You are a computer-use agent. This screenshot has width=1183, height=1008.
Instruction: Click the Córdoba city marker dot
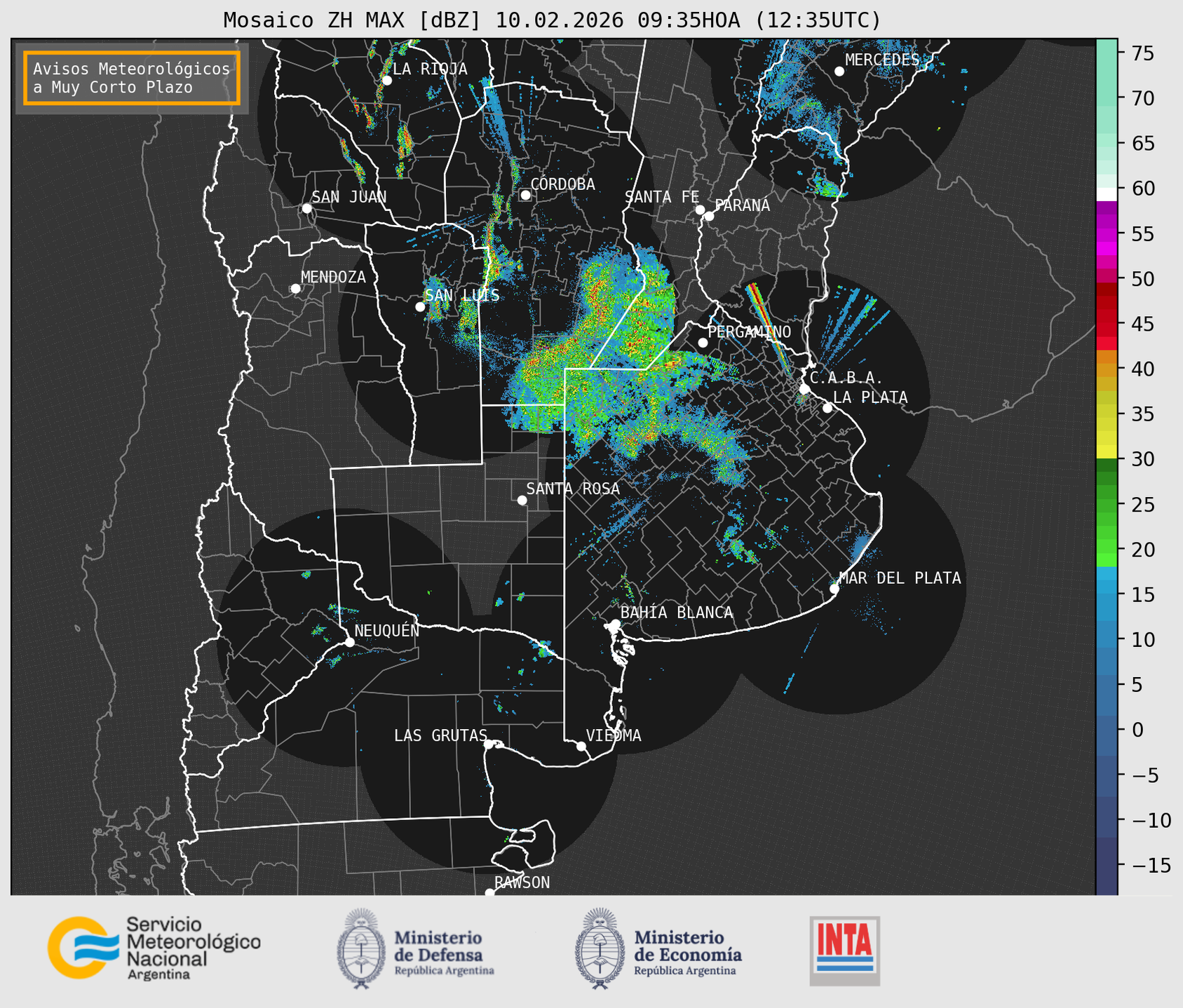coord(525,195)
